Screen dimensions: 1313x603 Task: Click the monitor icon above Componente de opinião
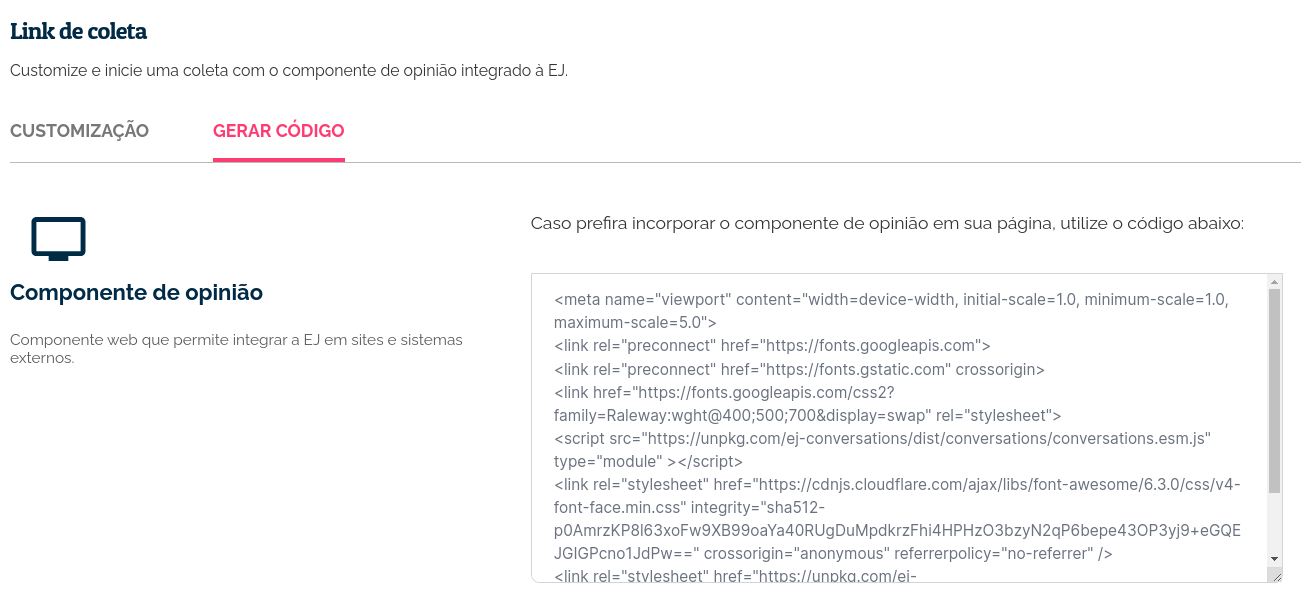click(58, 239)
